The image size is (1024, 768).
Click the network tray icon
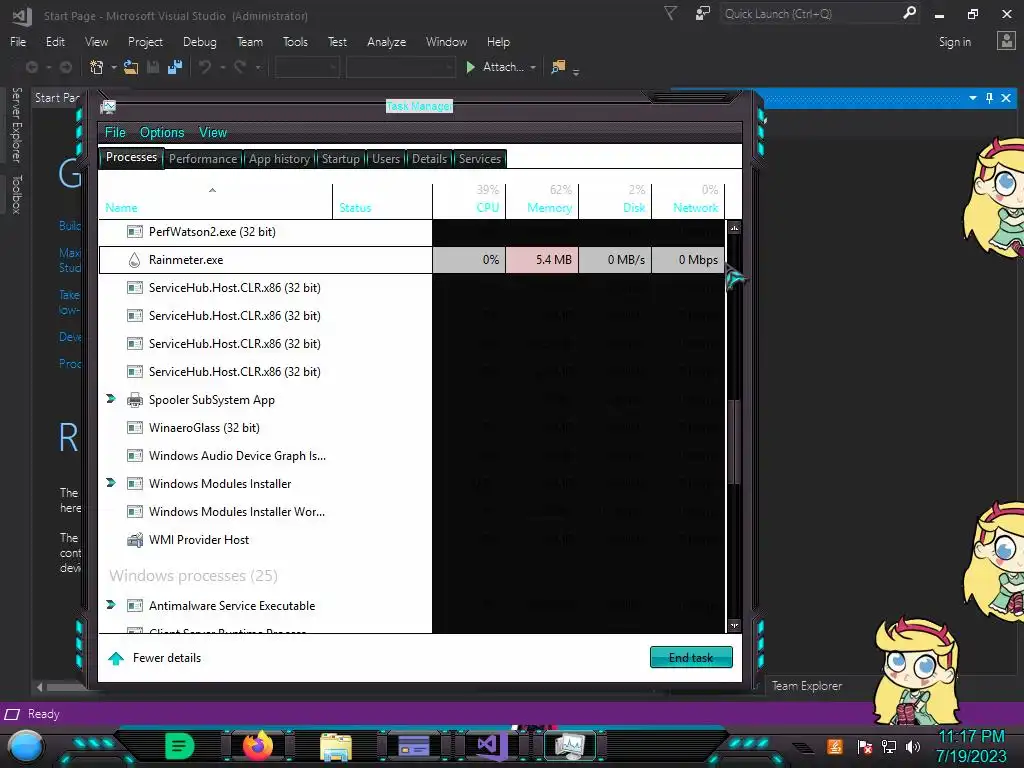pyautogui.click(x=889, y=746)
